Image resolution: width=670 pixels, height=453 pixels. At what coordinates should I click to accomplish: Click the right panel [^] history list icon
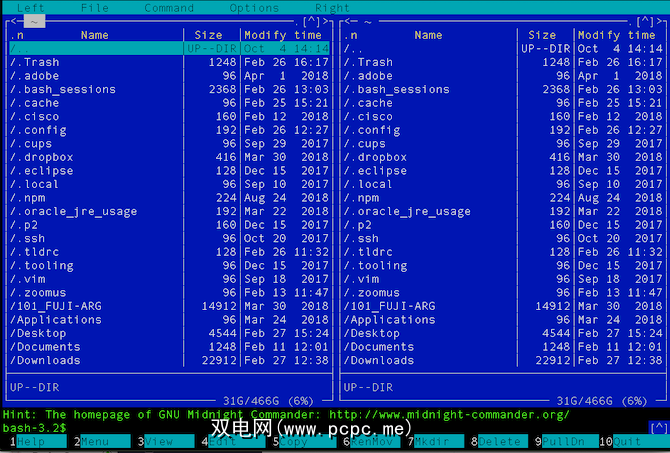coord(645,21)
